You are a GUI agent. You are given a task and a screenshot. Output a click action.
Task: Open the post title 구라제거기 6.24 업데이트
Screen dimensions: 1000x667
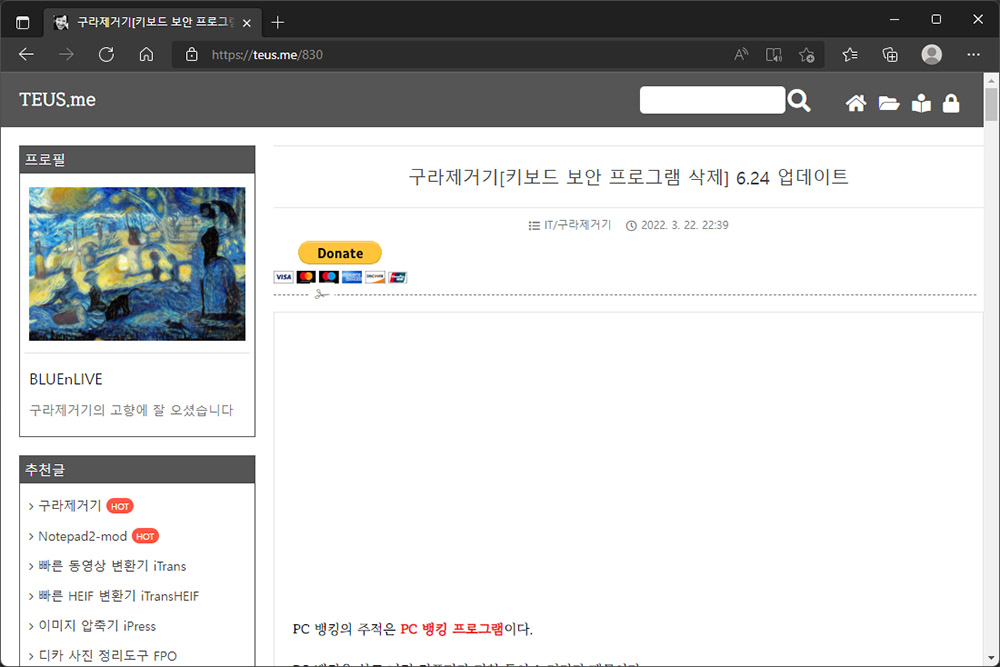click(628, 177)
